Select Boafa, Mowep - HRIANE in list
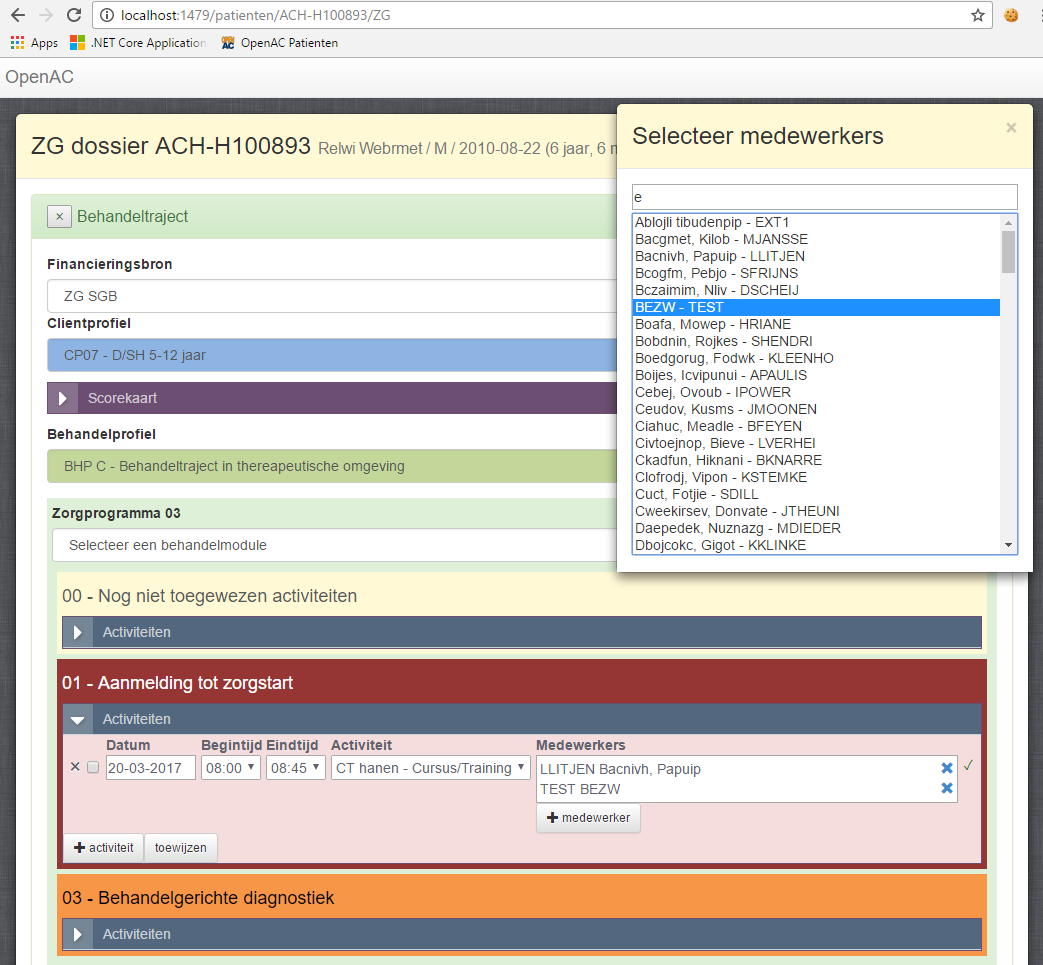Screen dimensions: 1043x965 pos(713,324)
